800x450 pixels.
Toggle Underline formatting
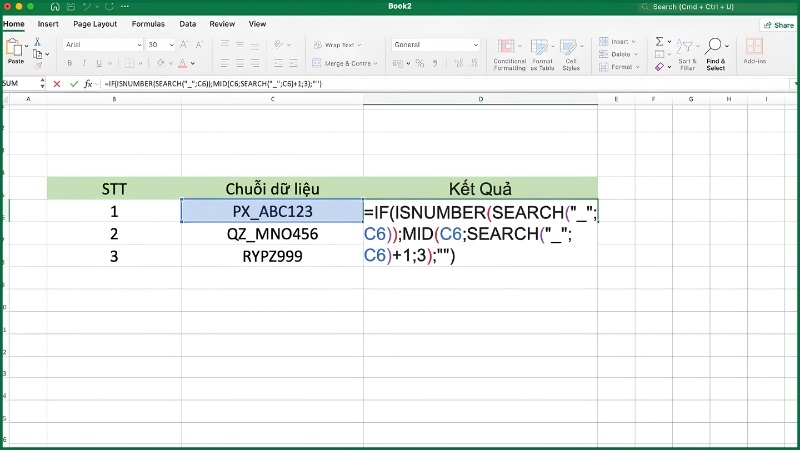[x=99, y=63]
